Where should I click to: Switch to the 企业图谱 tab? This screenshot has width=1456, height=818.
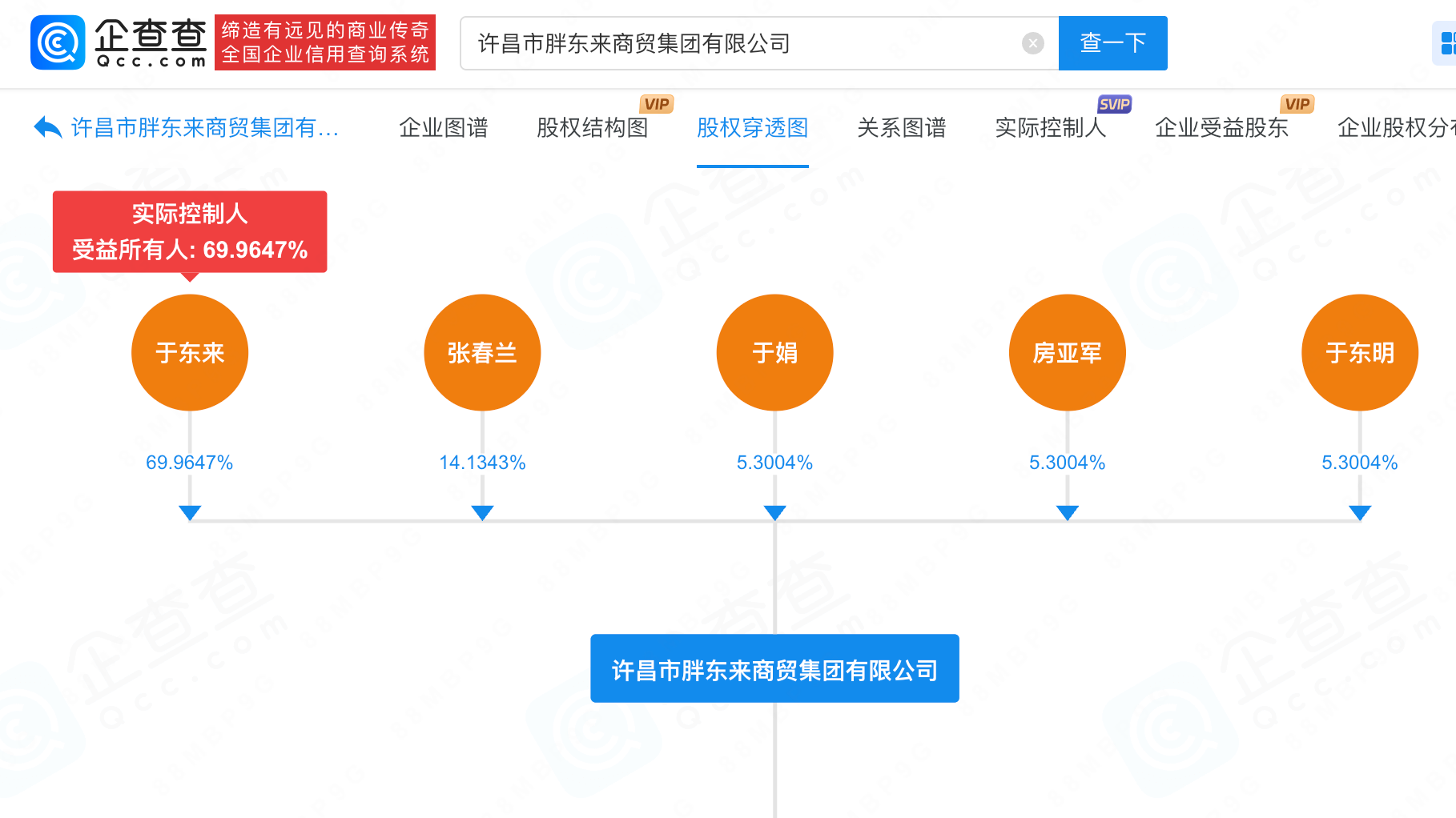click(x=443, y=128)
